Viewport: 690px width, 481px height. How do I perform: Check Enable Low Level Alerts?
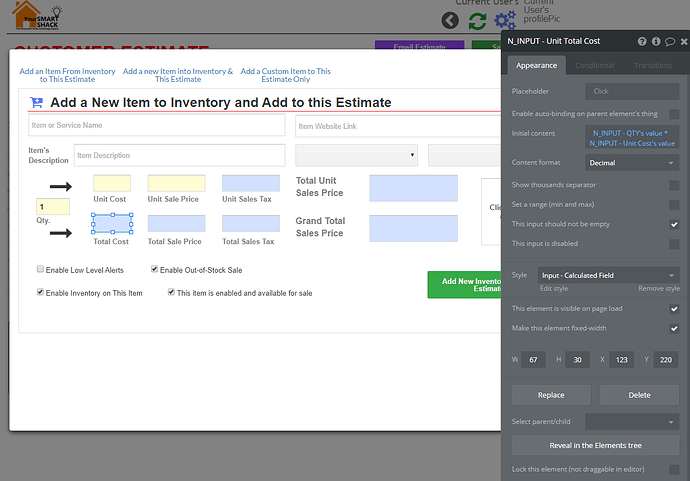click(x=40, y=269)
